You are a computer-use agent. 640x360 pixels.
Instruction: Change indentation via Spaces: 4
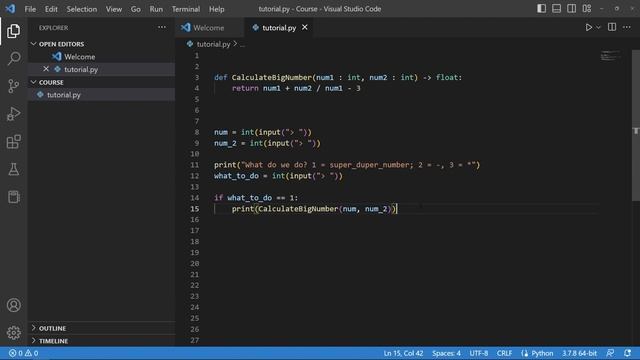coord(446,353)
